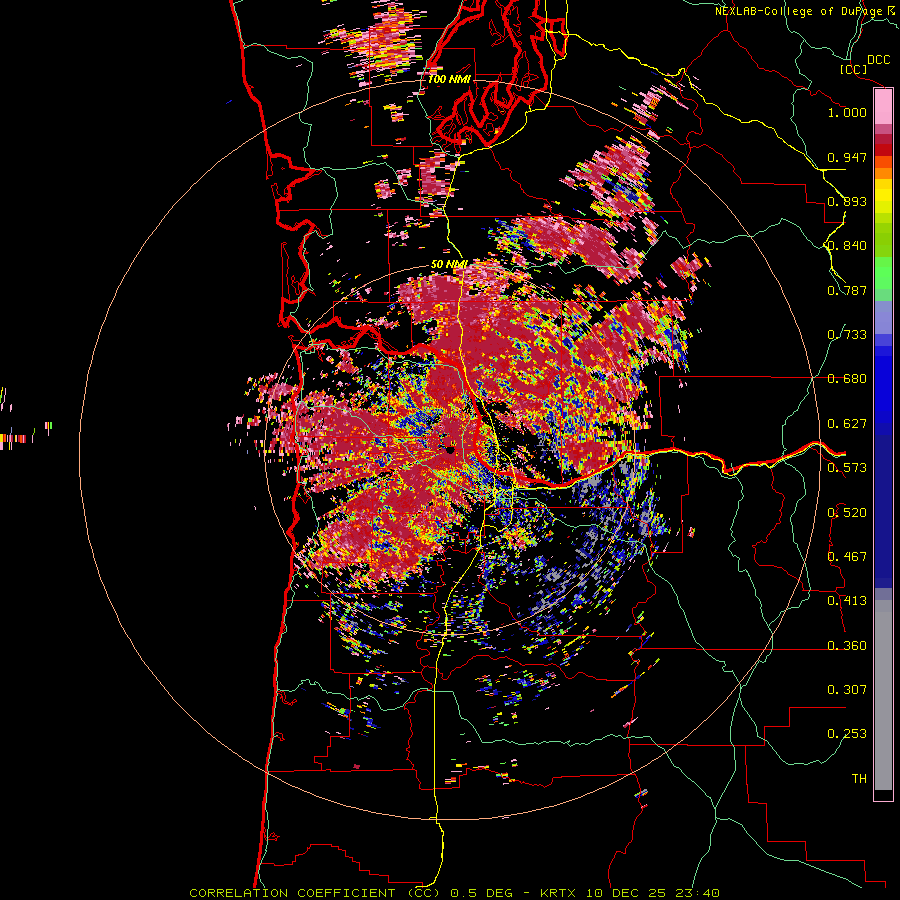
Task: Click the 0.947 scale value
Action: 847,157
